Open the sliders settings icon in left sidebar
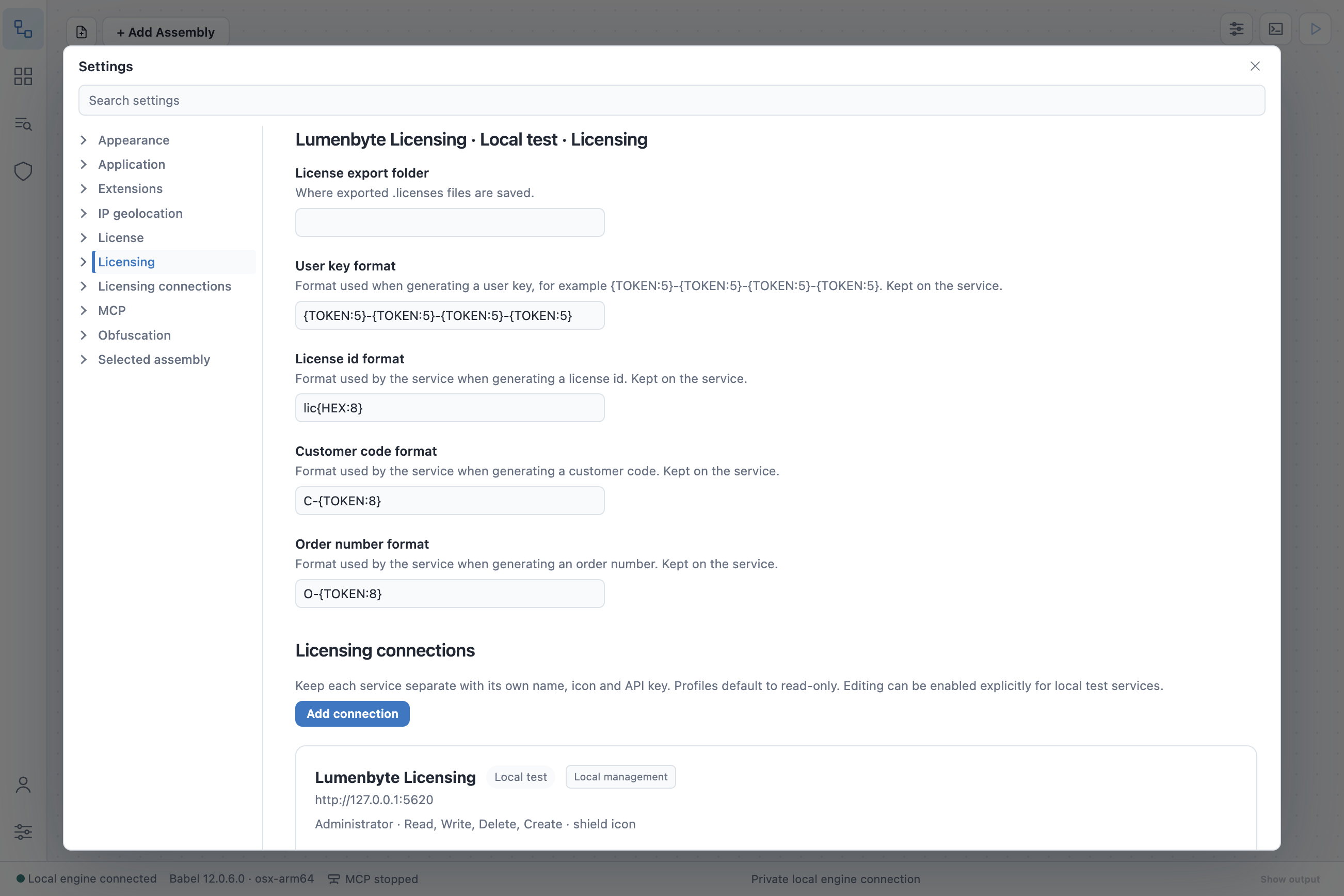 coord(23,832)
